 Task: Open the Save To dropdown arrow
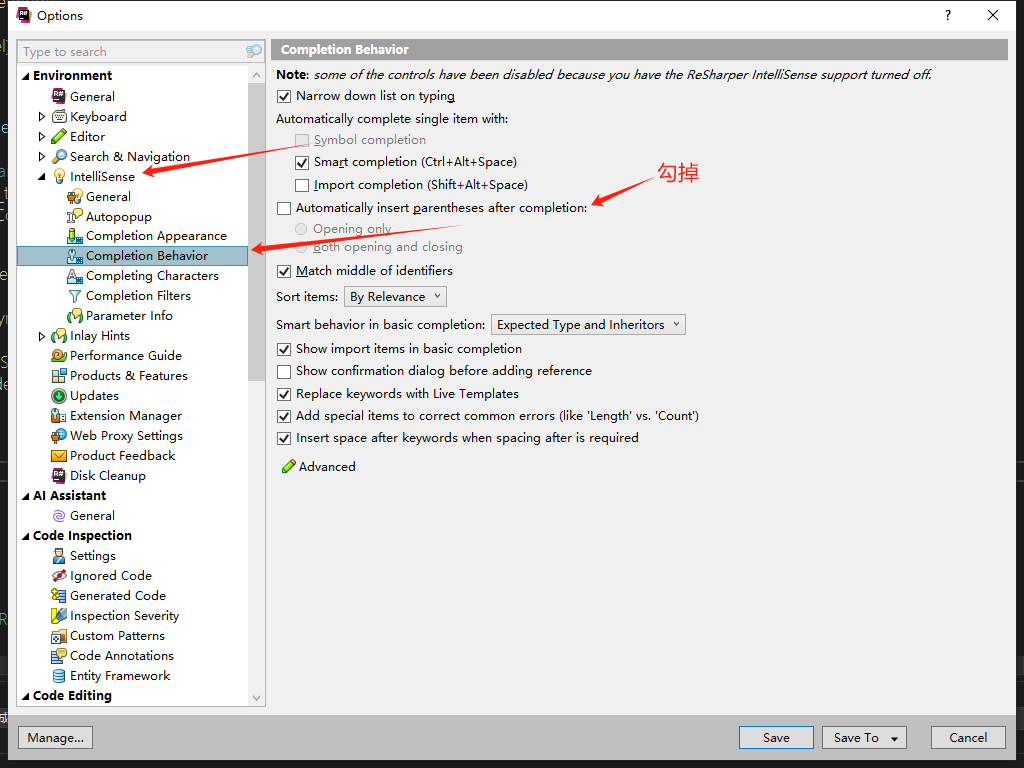[895, 739]
